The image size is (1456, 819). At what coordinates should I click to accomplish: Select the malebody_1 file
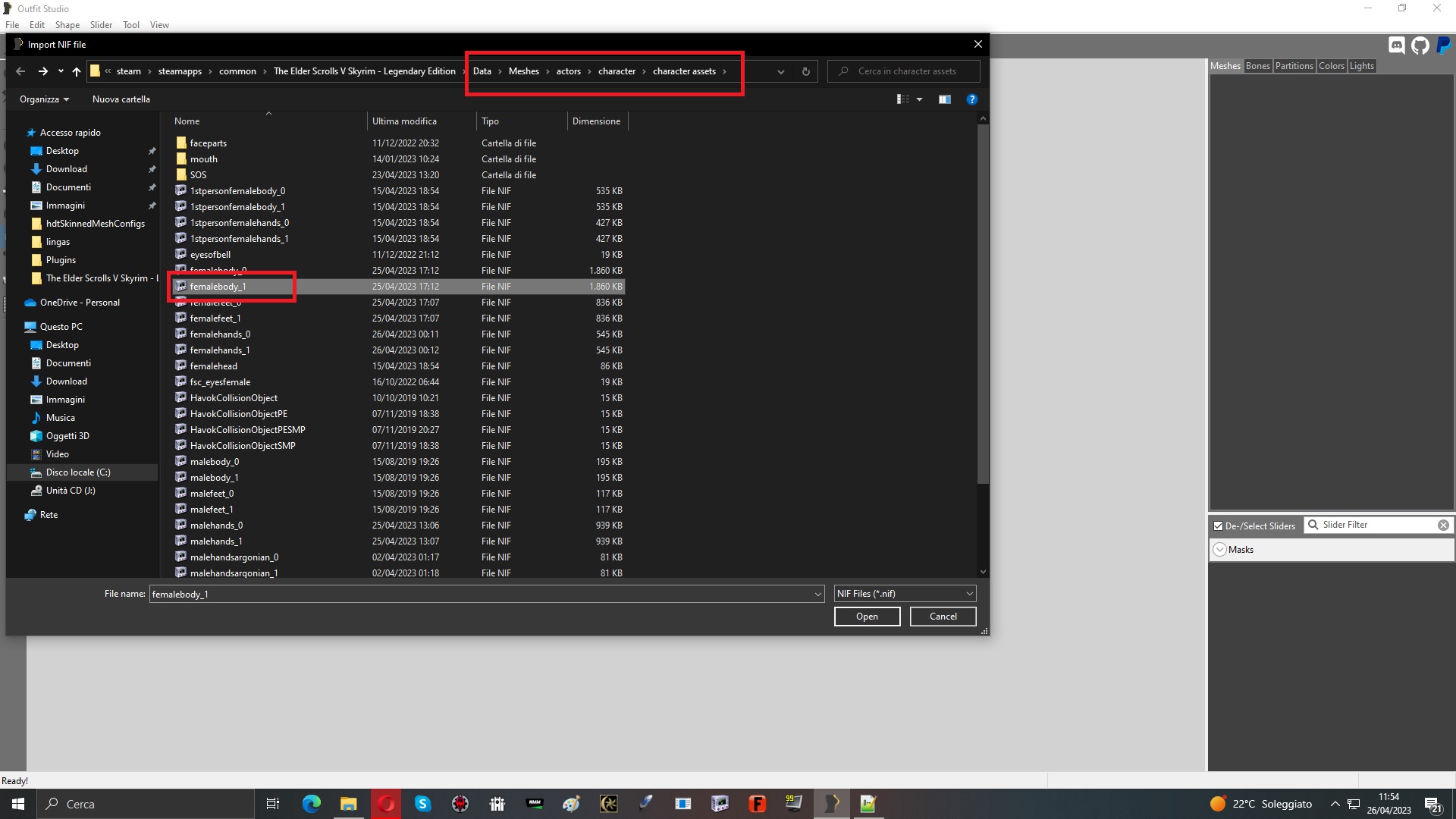pos(214,478)
